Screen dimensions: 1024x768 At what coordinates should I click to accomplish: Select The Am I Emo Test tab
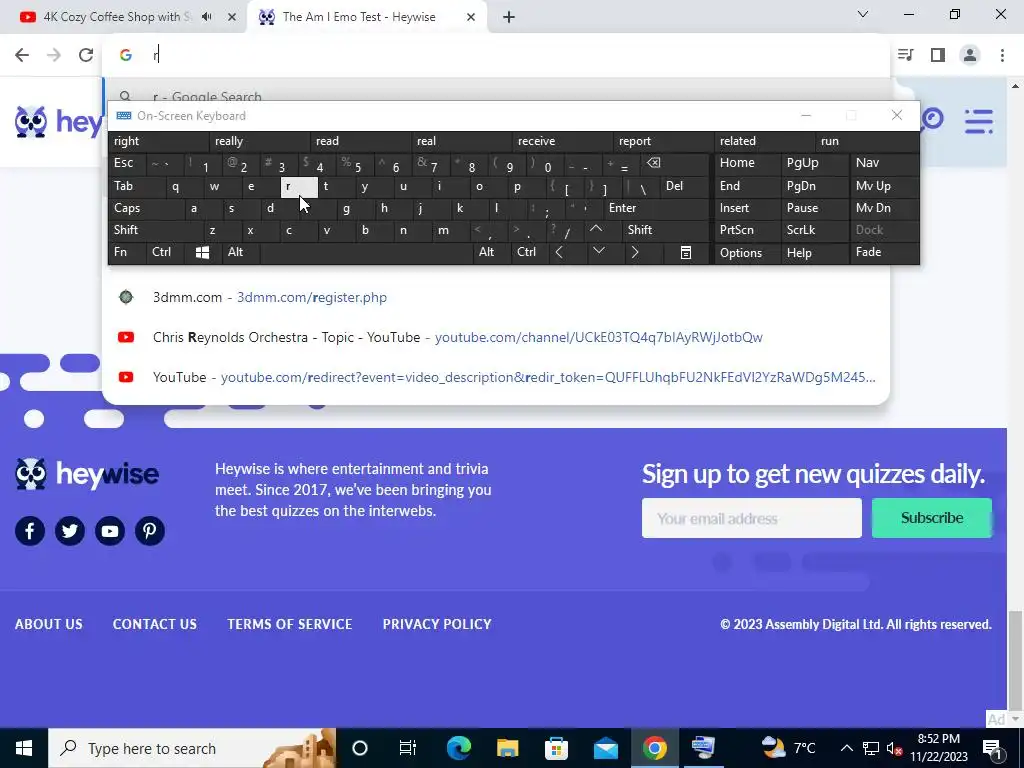pyautogui.click(x=359, y=17)
